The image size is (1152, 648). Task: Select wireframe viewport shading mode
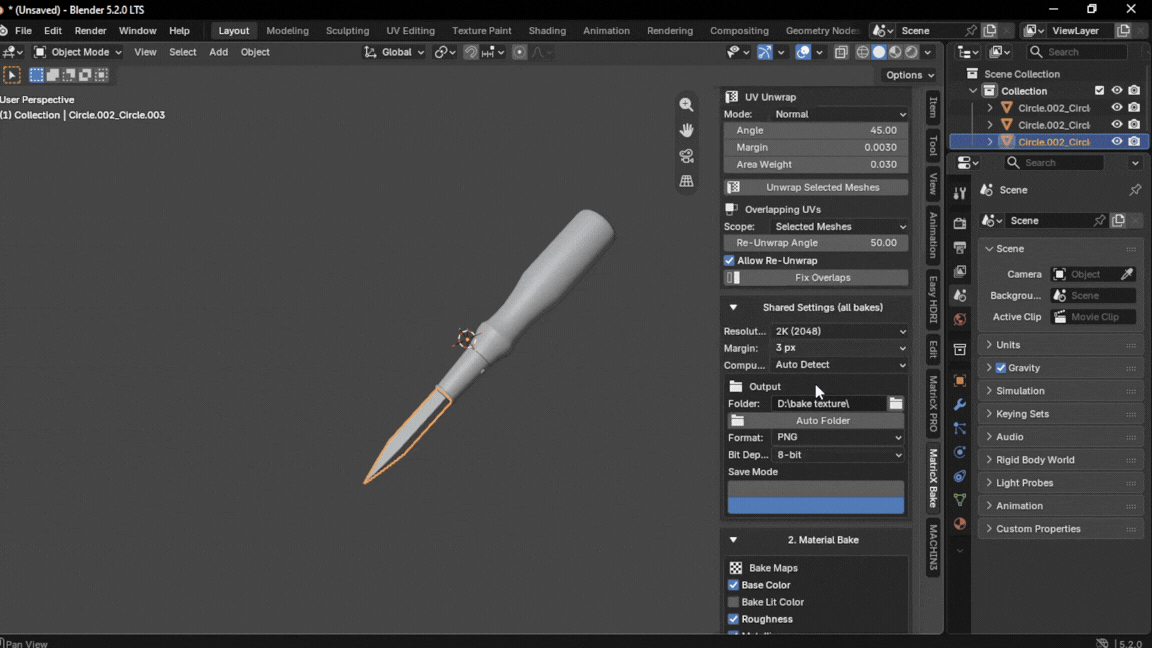pos(863,52)
